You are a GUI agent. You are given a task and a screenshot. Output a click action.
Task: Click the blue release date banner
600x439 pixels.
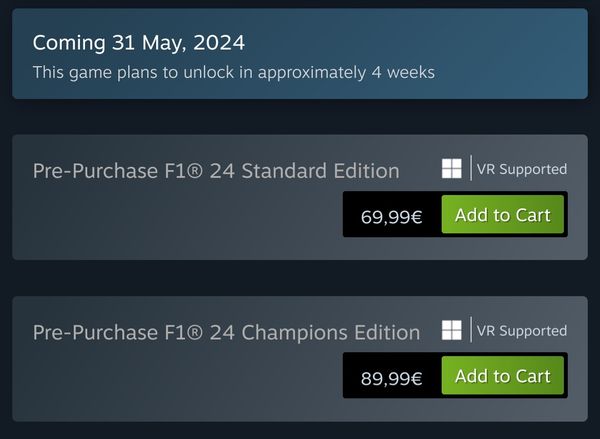click(x=300, y=54)
